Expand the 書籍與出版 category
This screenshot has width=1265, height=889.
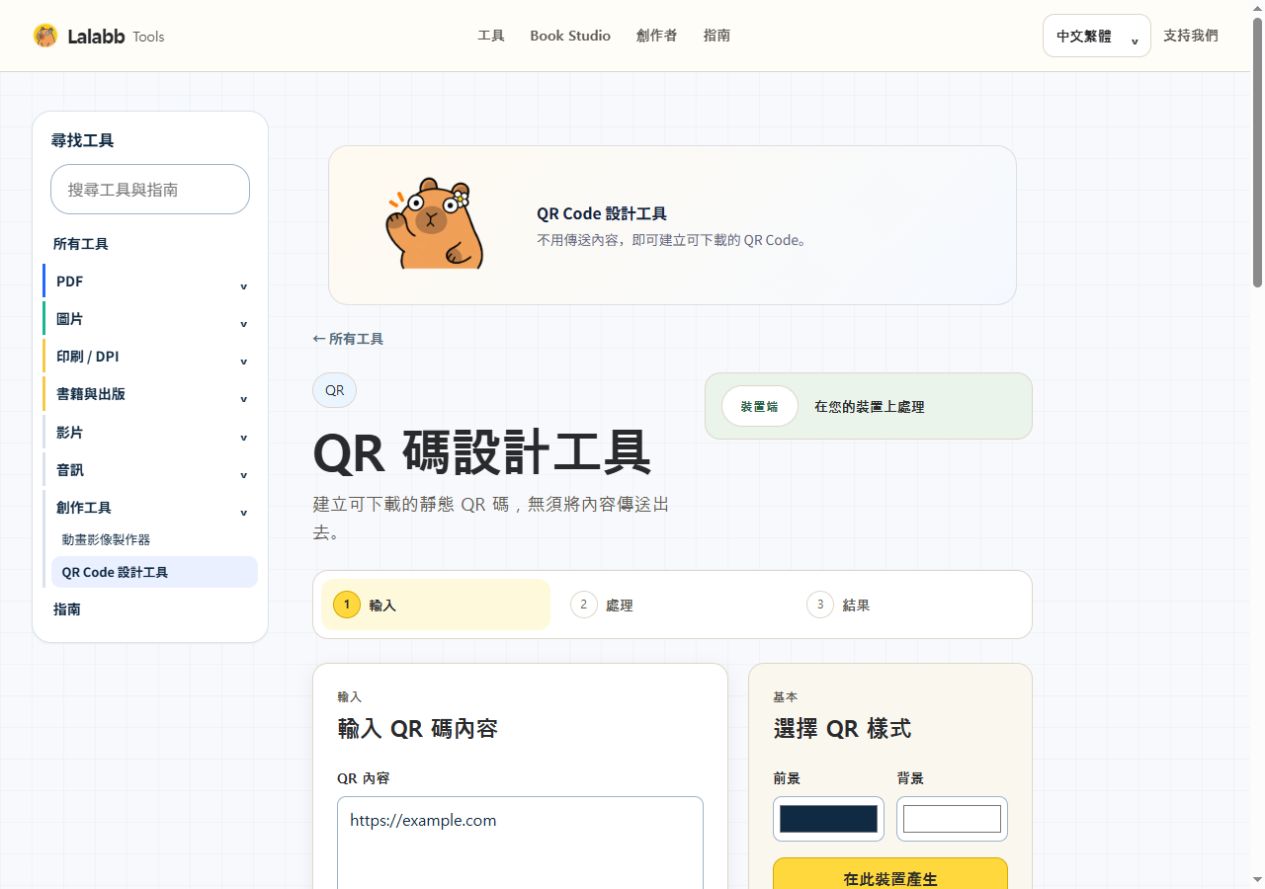pos(150,394)
